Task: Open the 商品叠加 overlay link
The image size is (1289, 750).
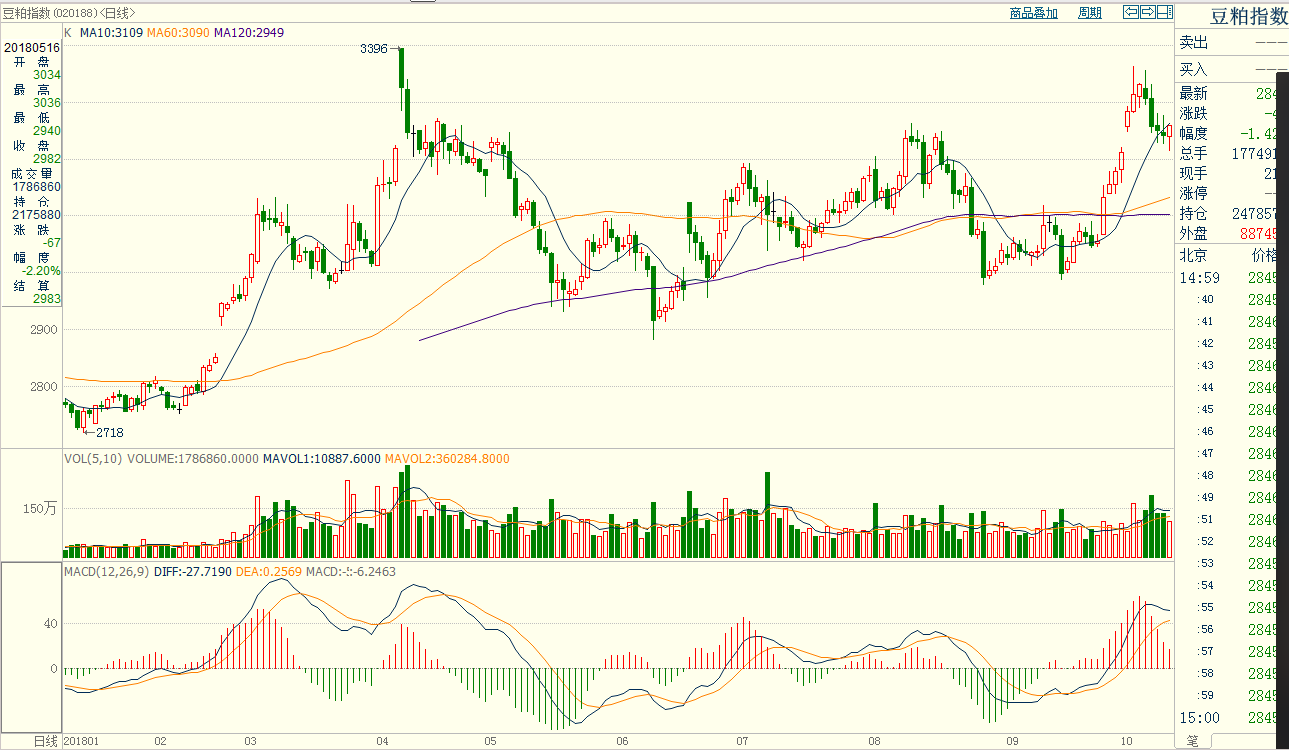Action: 1033,13
